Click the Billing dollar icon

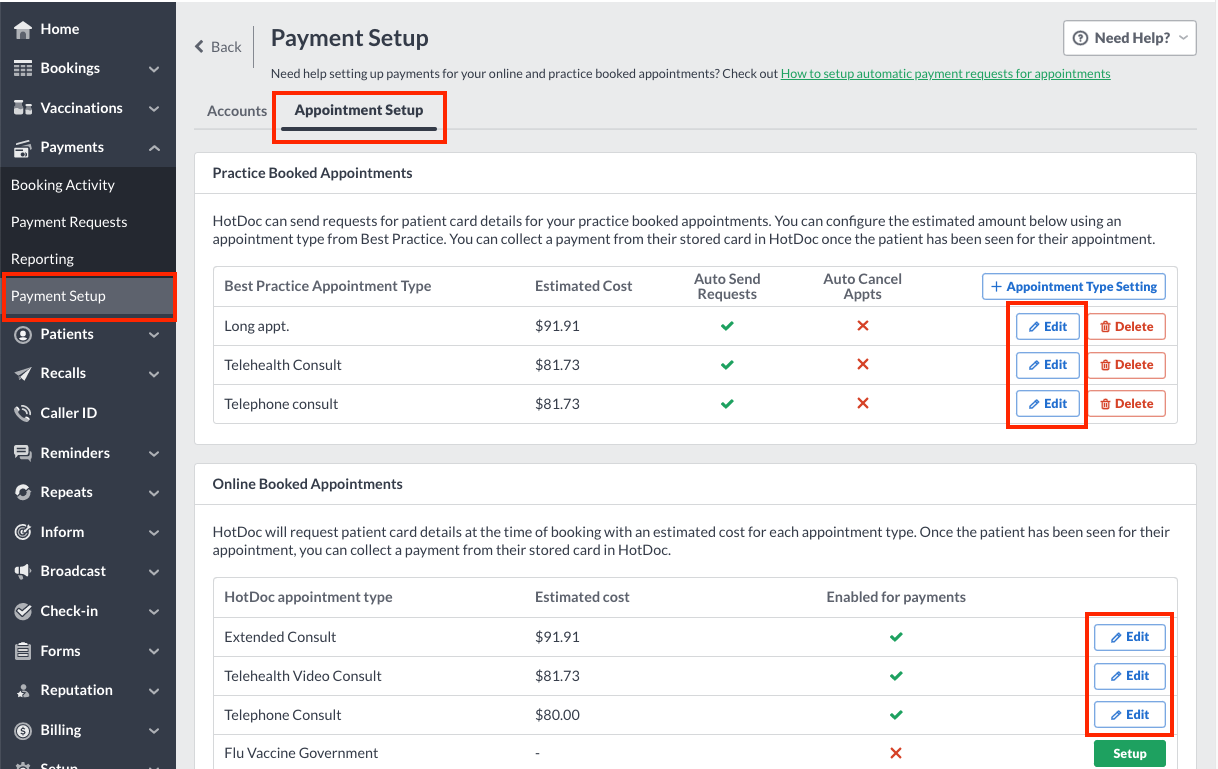tap(23, 730)
